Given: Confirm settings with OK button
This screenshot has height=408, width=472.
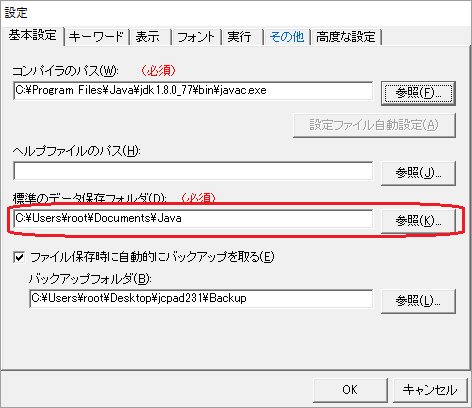Looking at the screenshot, I should [350, 390].
